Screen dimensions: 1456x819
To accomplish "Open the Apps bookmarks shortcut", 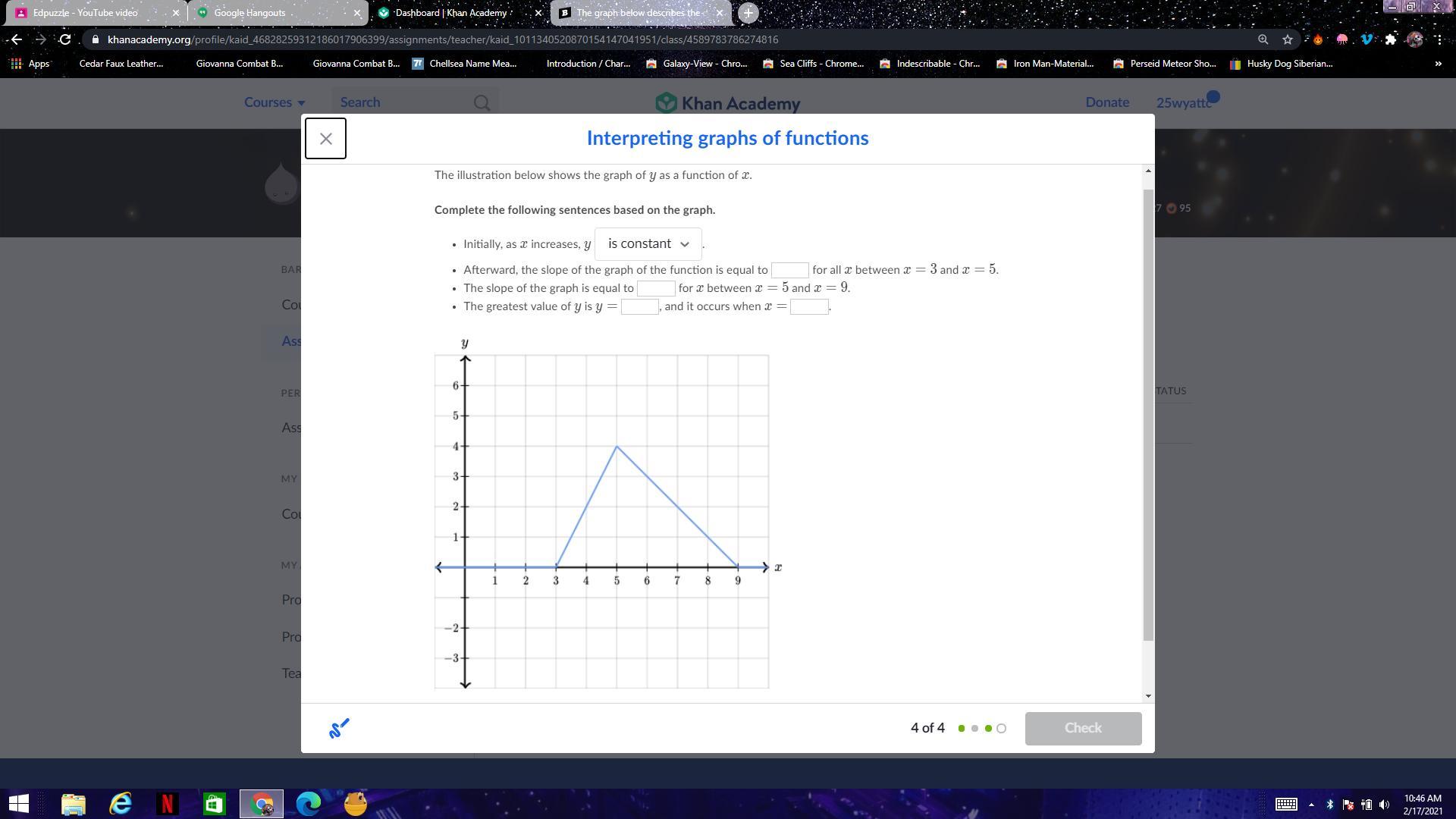I will [30, 64].
